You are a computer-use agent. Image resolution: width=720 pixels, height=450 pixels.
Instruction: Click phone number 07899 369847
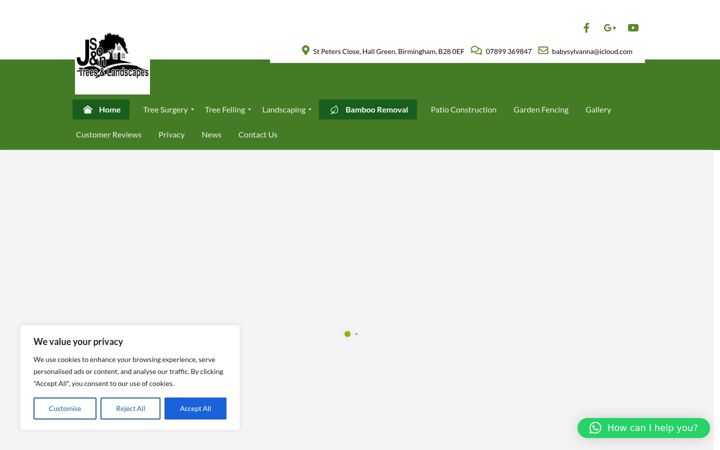pyautogui.click(x=508, y=51)
